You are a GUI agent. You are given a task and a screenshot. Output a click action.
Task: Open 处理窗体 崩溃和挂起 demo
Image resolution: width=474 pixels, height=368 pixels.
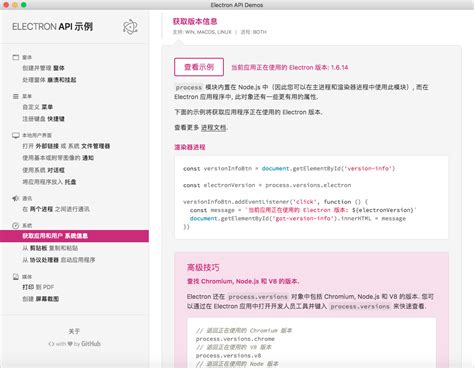pos(49,80)
